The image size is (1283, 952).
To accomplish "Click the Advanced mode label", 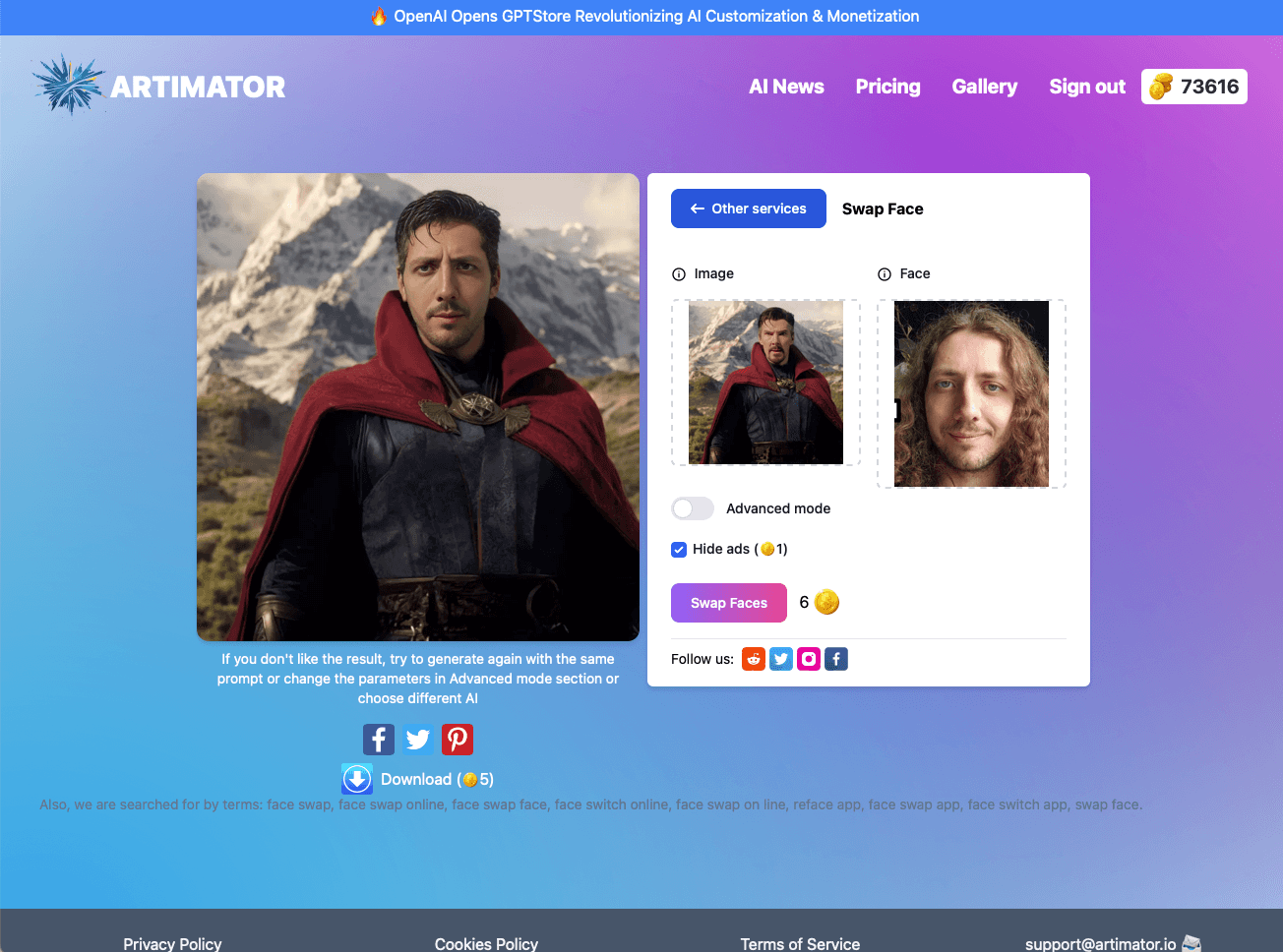I will pos(778,508).
